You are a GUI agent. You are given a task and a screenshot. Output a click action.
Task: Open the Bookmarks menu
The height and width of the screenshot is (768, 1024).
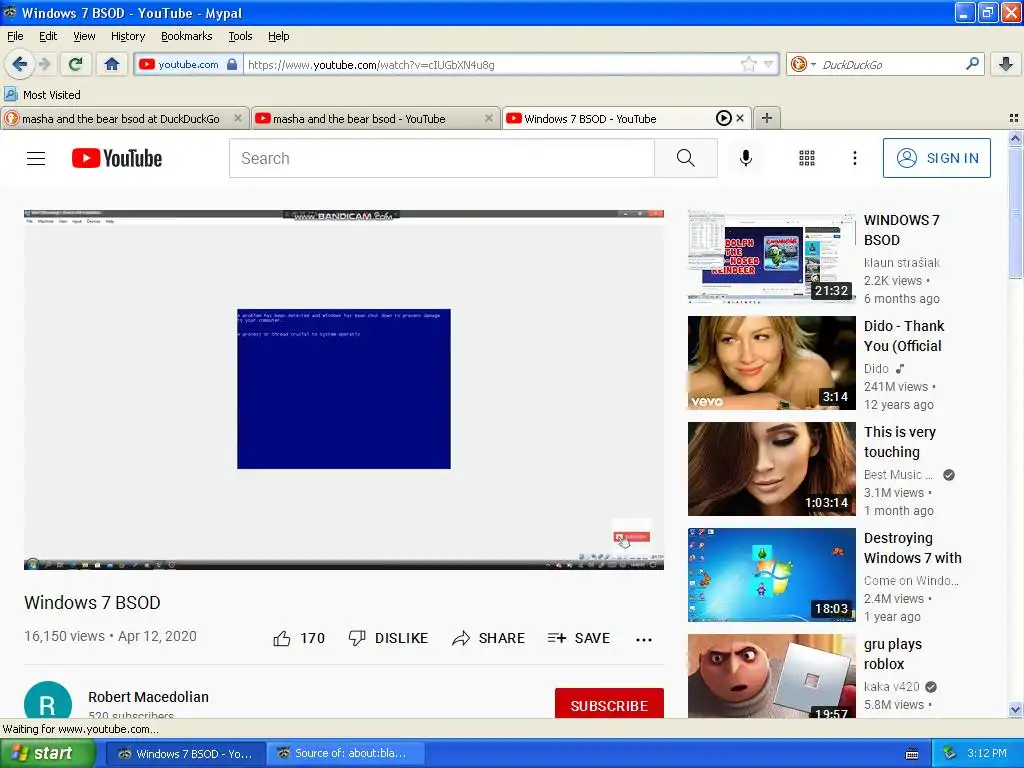[x=187, y=36]
